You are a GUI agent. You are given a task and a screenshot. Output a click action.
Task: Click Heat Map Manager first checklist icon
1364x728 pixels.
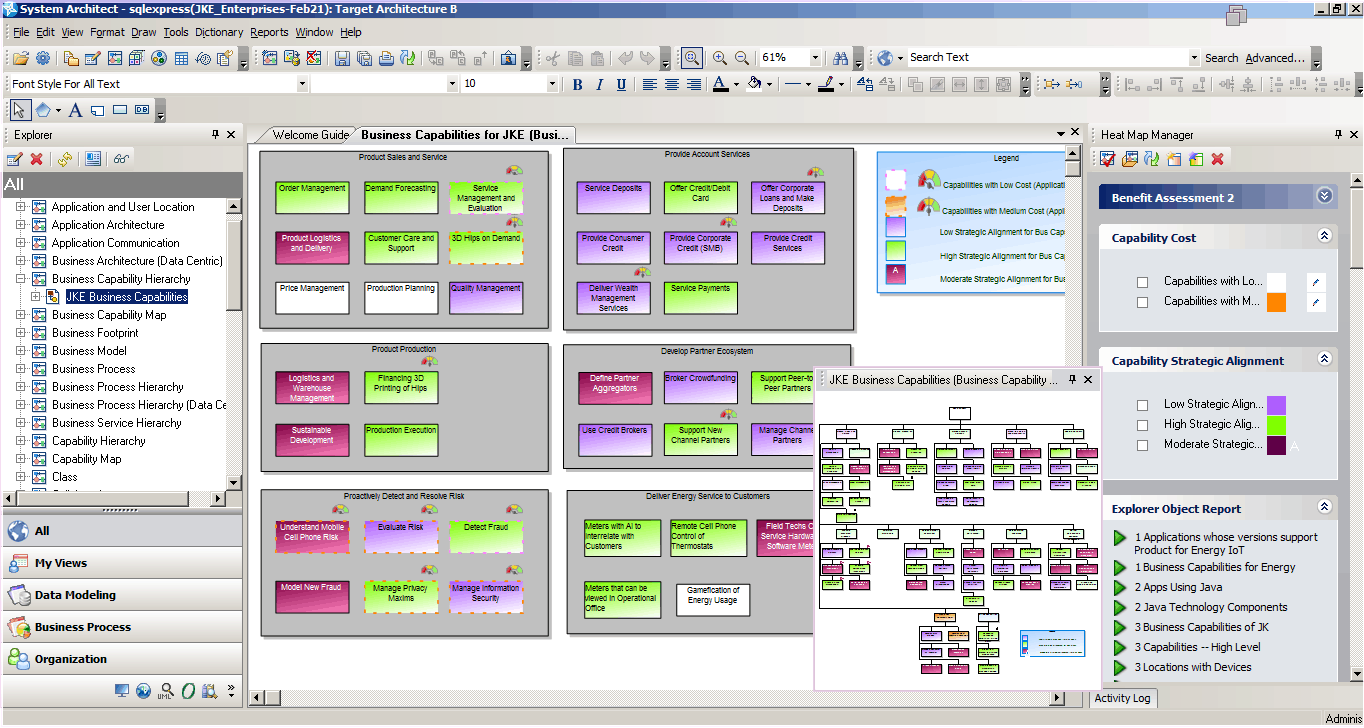pos(1107,159)
